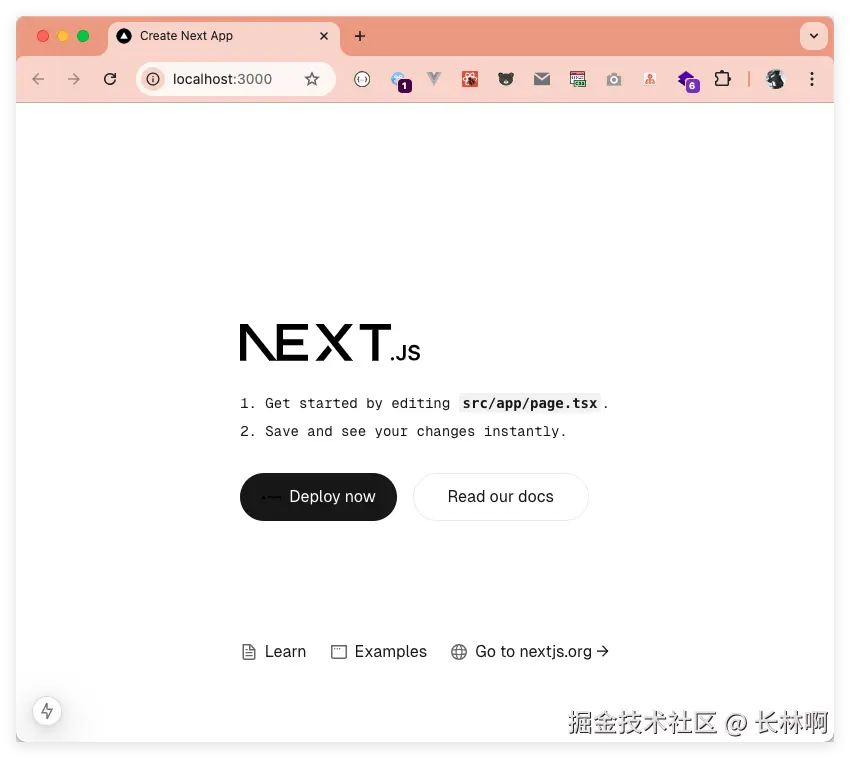Open the orange person extension icon
The image size is (850, 758).
[x=649, y=79]
